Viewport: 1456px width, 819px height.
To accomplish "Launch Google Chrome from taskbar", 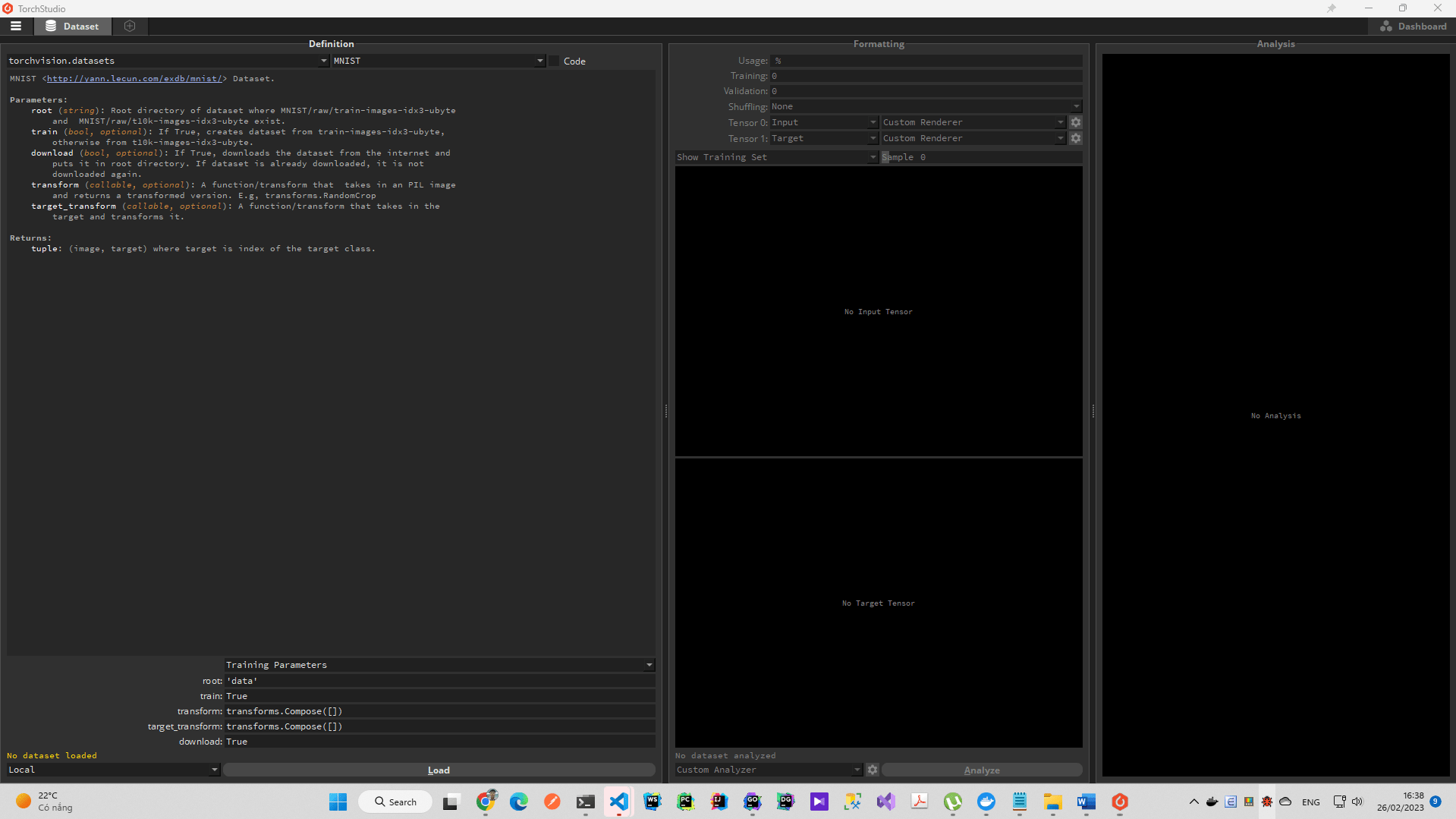I will point(486,802).
